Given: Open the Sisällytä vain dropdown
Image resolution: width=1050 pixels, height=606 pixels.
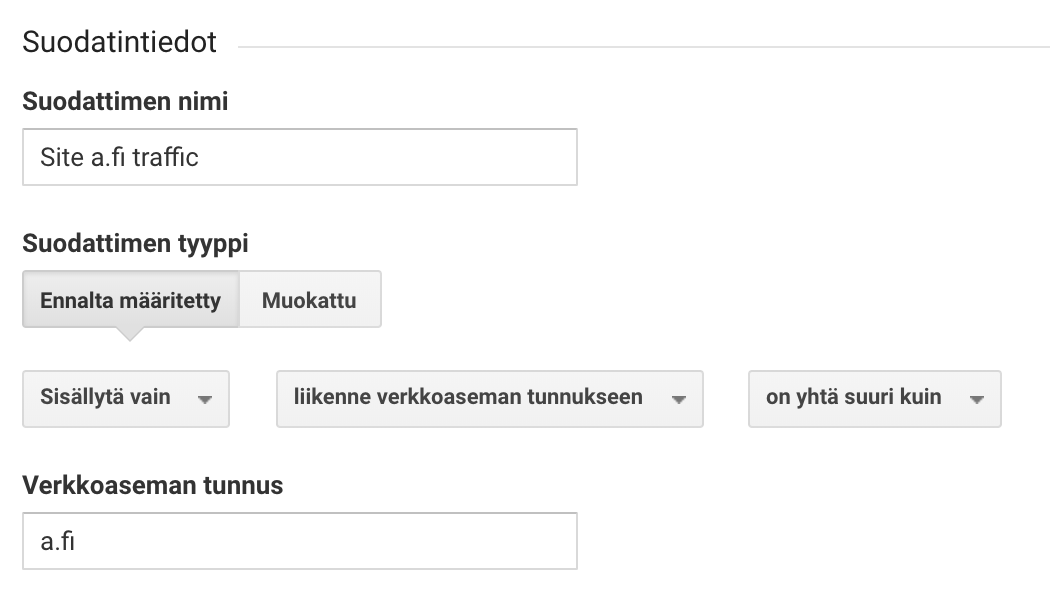Looking at the screenshot, I should (126, 398).
